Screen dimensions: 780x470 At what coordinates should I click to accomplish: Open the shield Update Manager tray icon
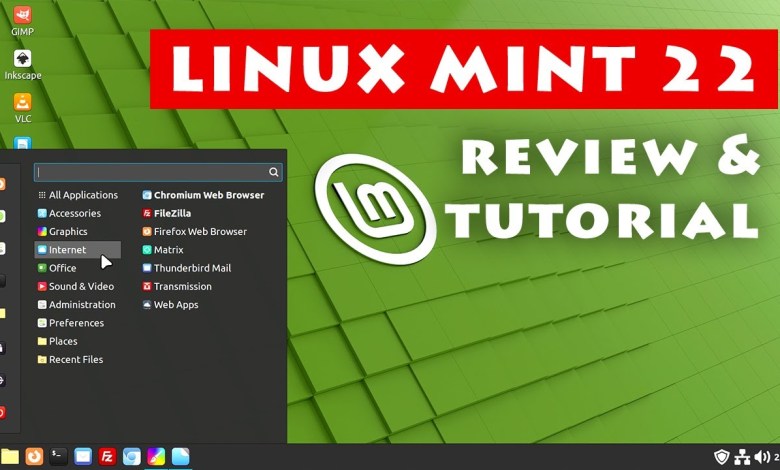pyautogui.click(x=722, y=457)
